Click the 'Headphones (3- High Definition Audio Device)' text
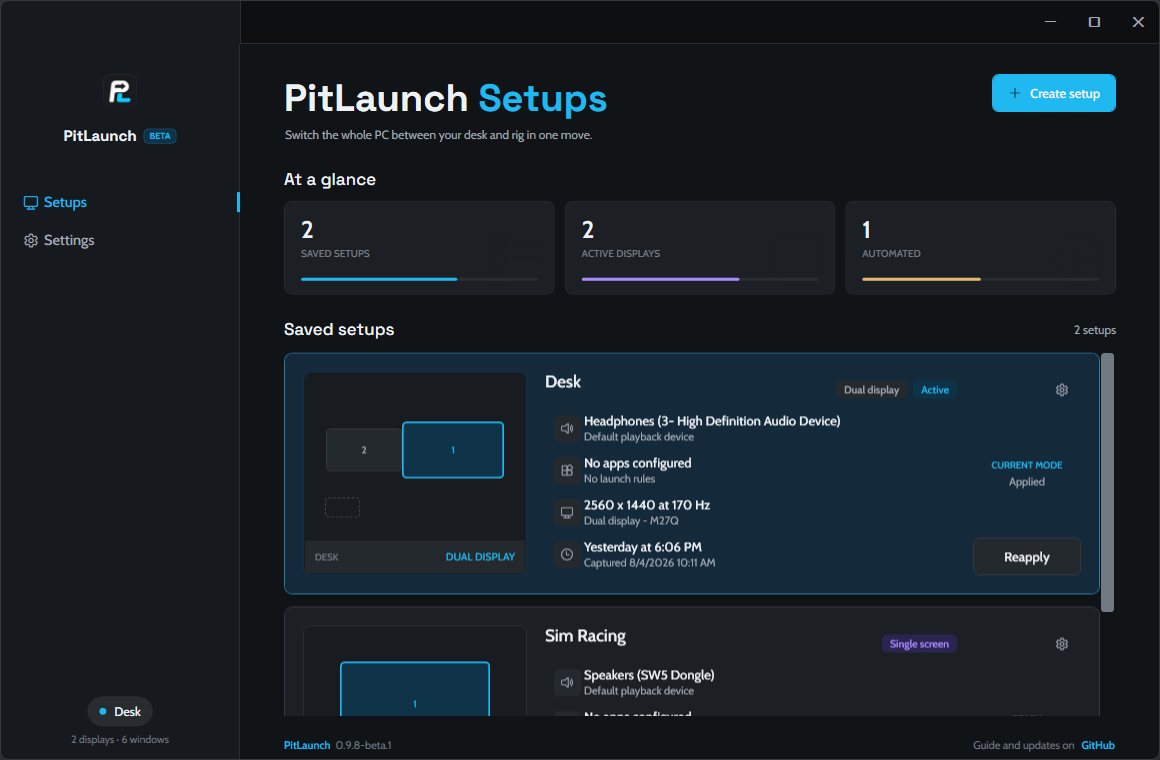This screenshot has width=1160, height=760. pos(712,421)
